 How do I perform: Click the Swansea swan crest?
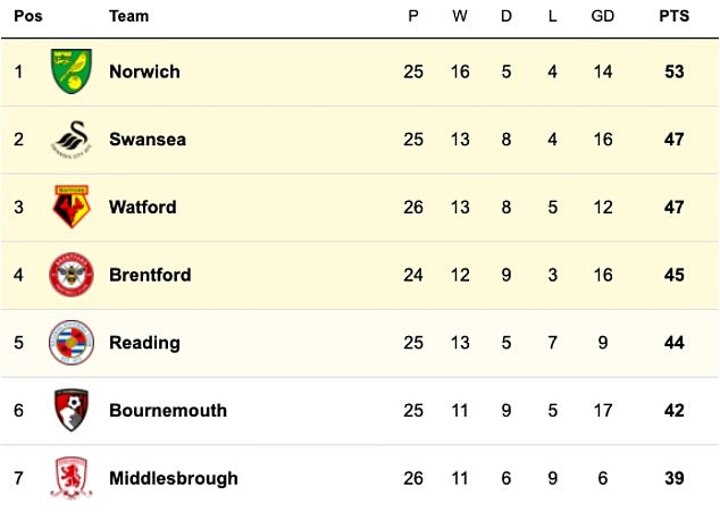[72, 140]
